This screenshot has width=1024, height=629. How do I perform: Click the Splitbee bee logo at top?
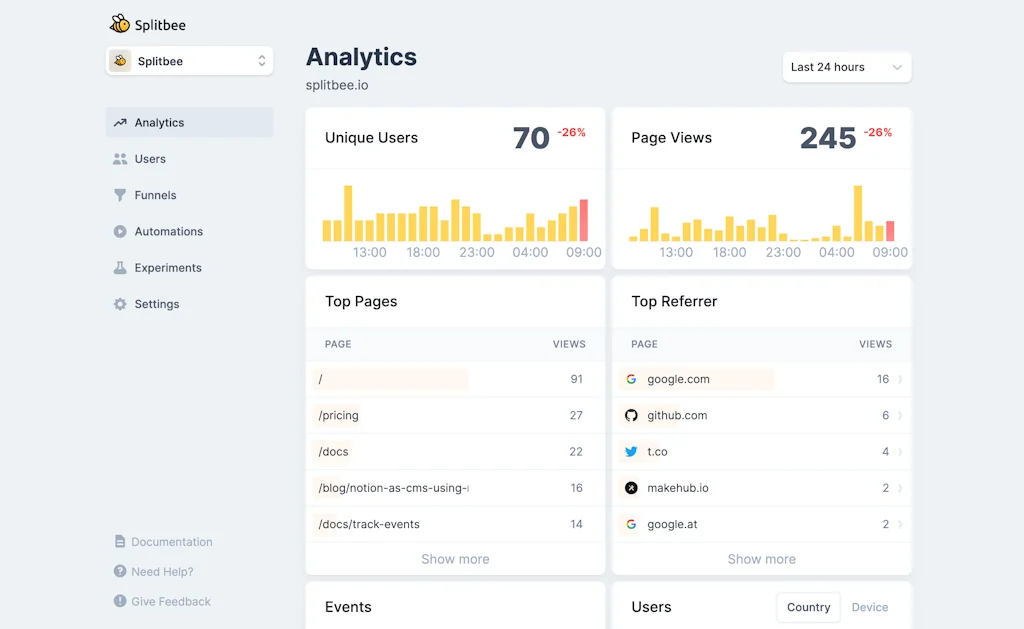click(x=120, y=24)
